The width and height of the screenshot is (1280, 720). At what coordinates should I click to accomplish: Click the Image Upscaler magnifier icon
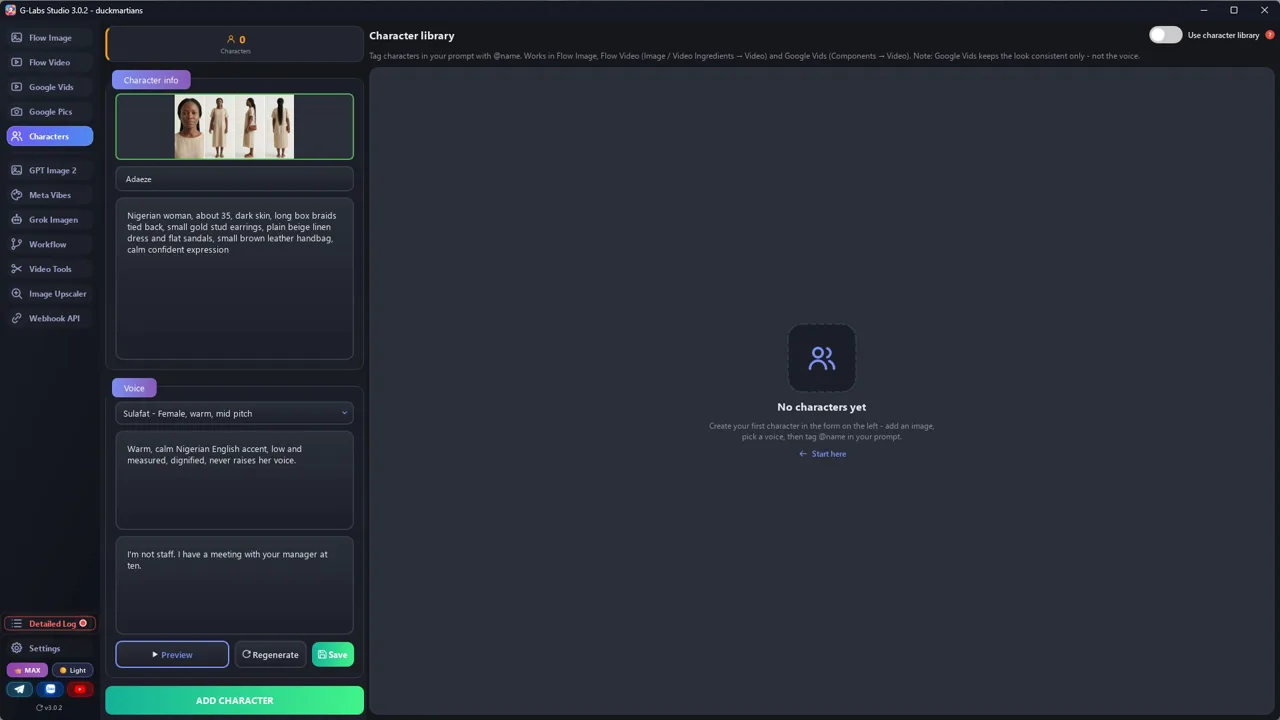[16, 294]
